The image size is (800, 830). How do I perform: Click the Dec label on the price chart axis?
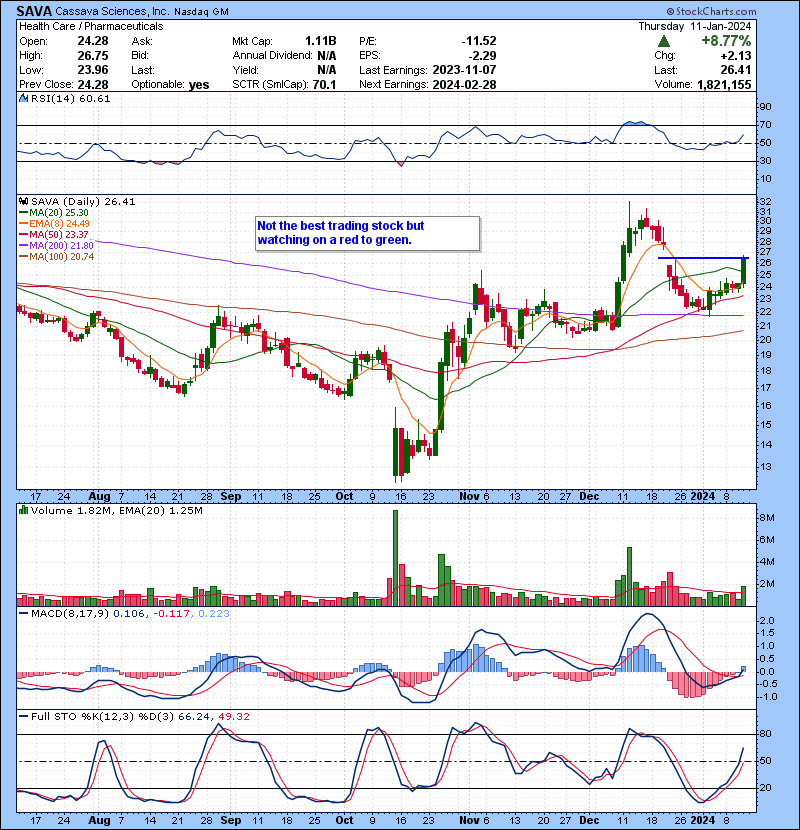point(589,497)
